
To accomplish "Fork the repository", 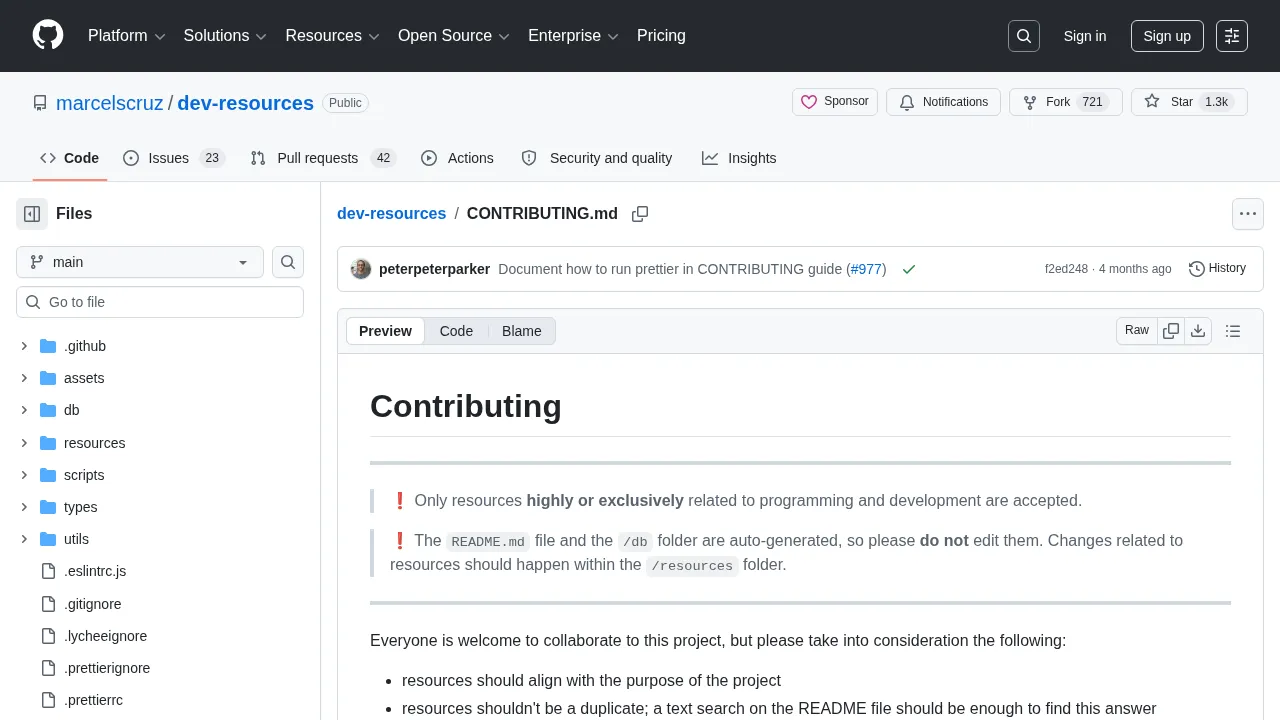I will click(x=1066, y=102).
